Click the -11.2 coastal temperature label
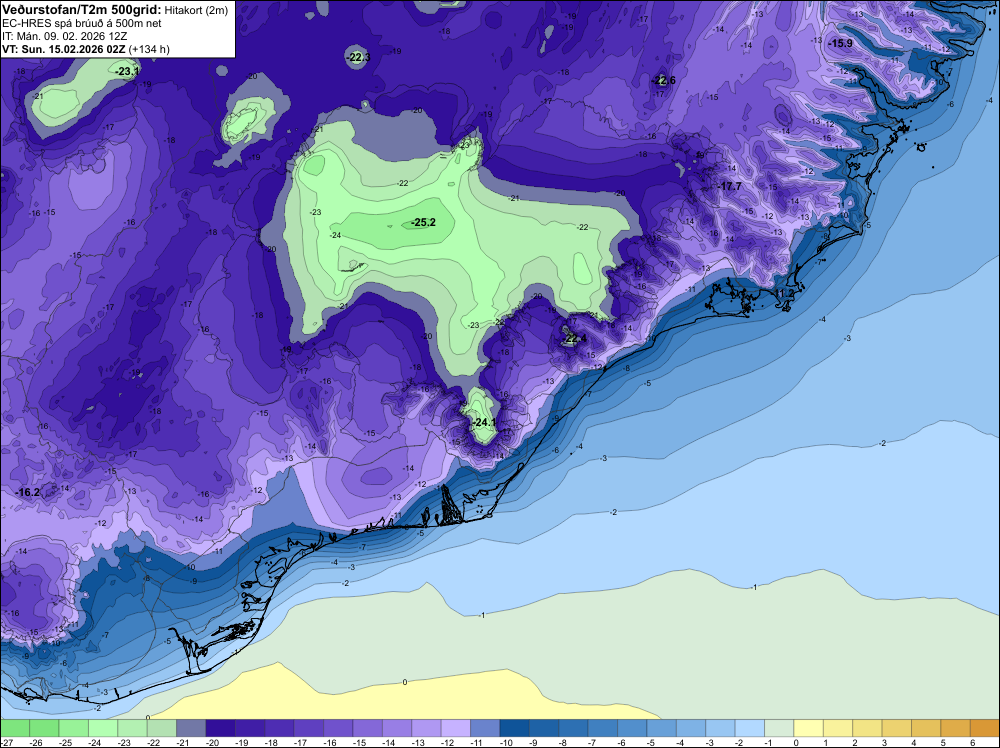The height and width of the screenshot is (748, 1000). 783,293
